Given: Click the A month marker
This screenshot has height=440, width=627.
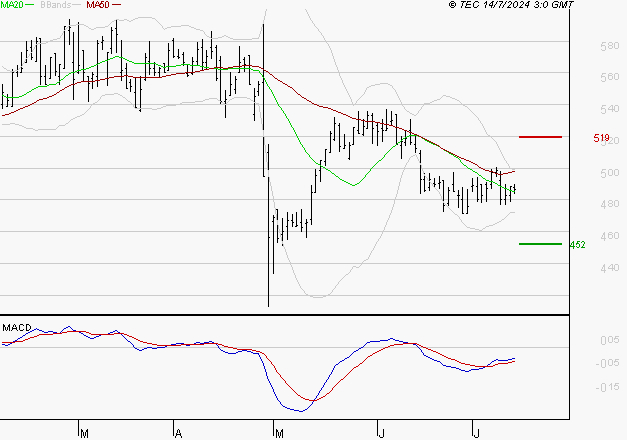Looking at the screenshot, I should [179, 434].
